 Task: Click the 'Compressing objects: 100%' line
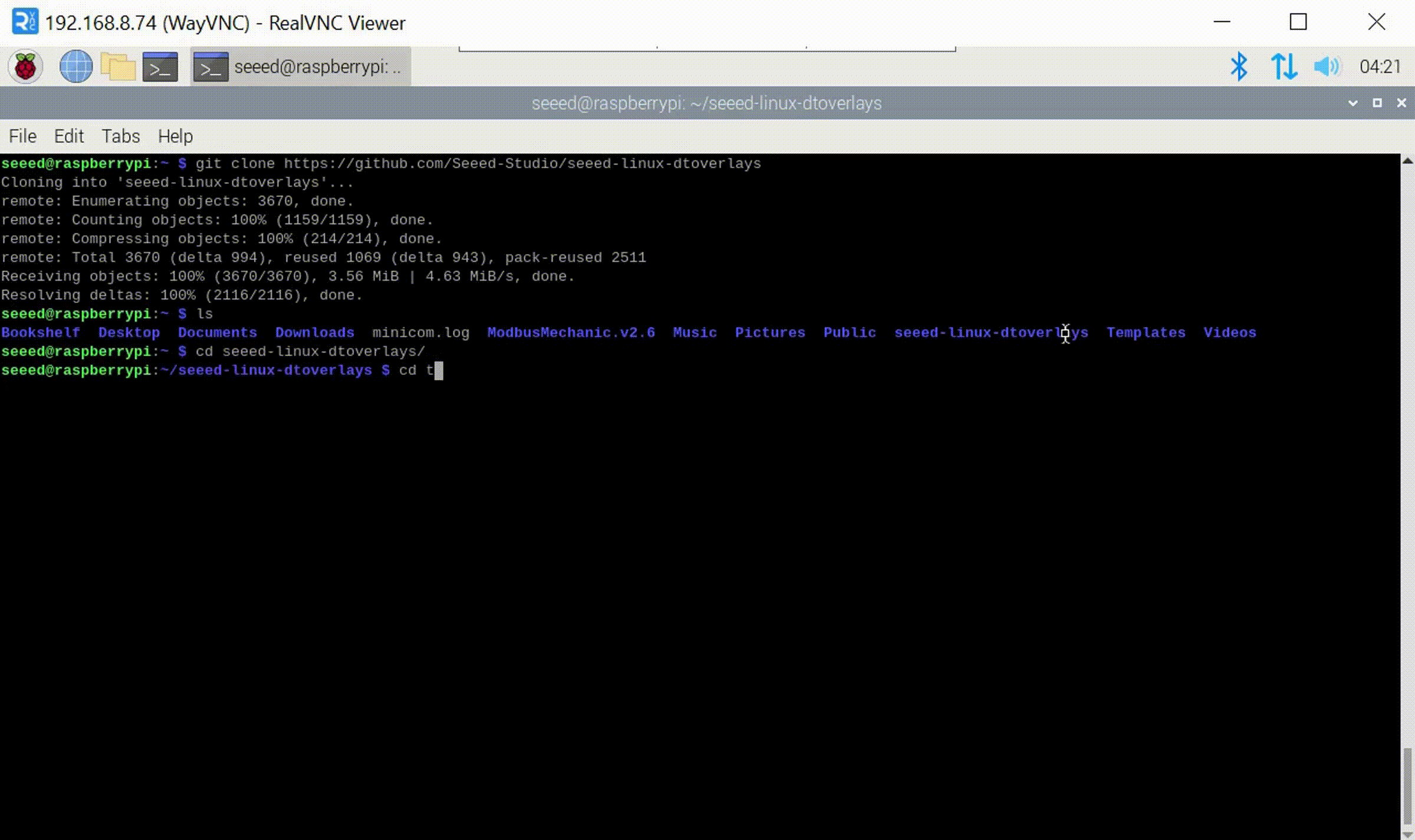(x=222, y=239)
